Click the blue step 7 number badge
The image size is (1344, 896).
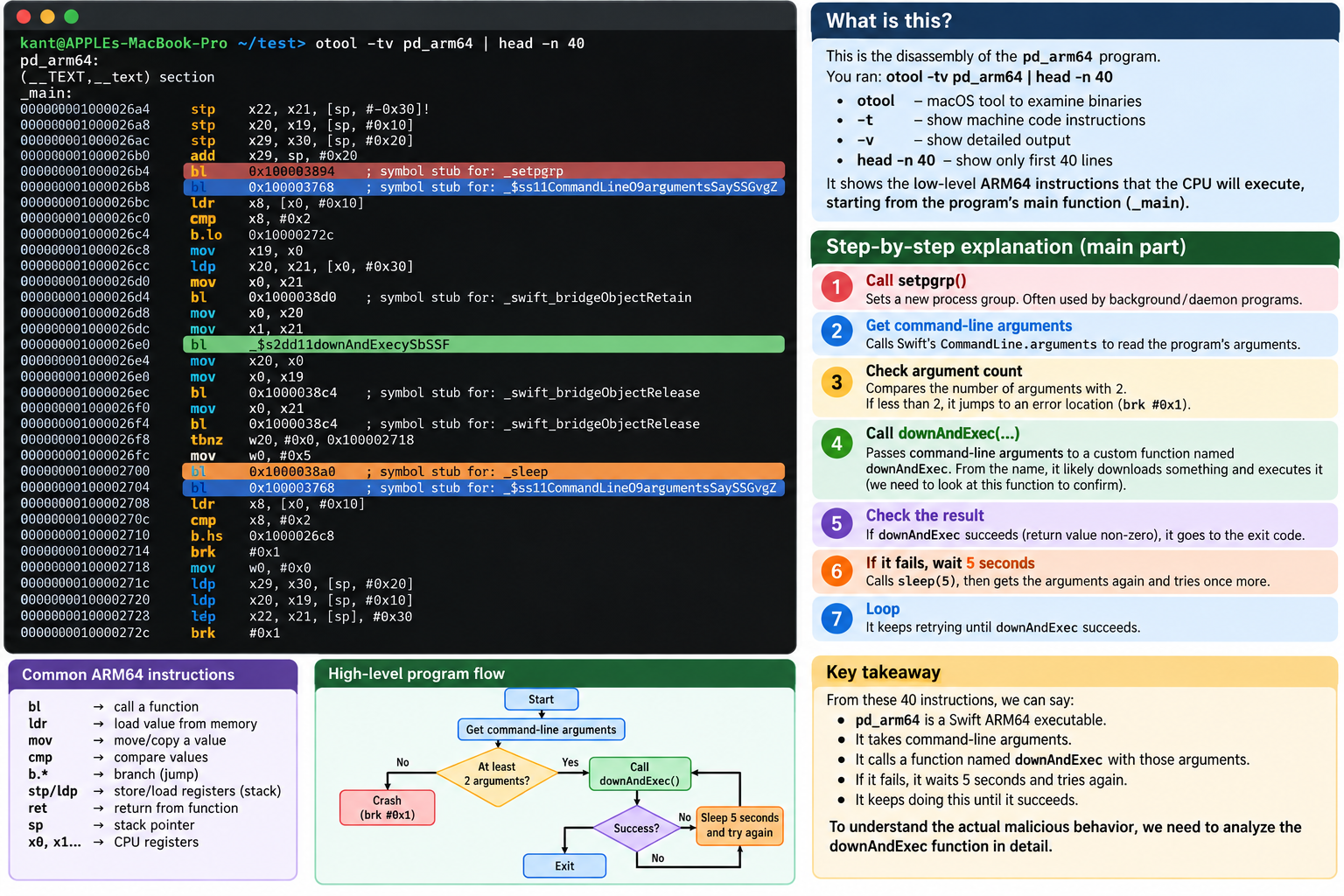click(x=836, y=619)
